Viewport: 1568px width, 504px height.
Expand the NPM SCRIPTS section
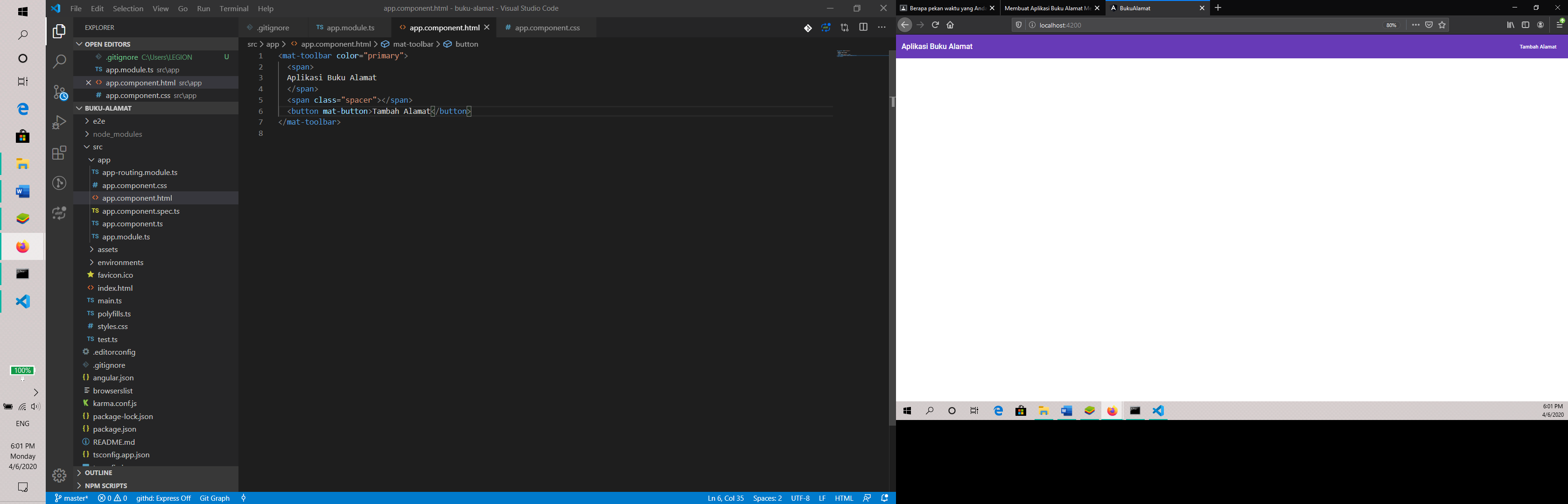click(x=156, y=486)
